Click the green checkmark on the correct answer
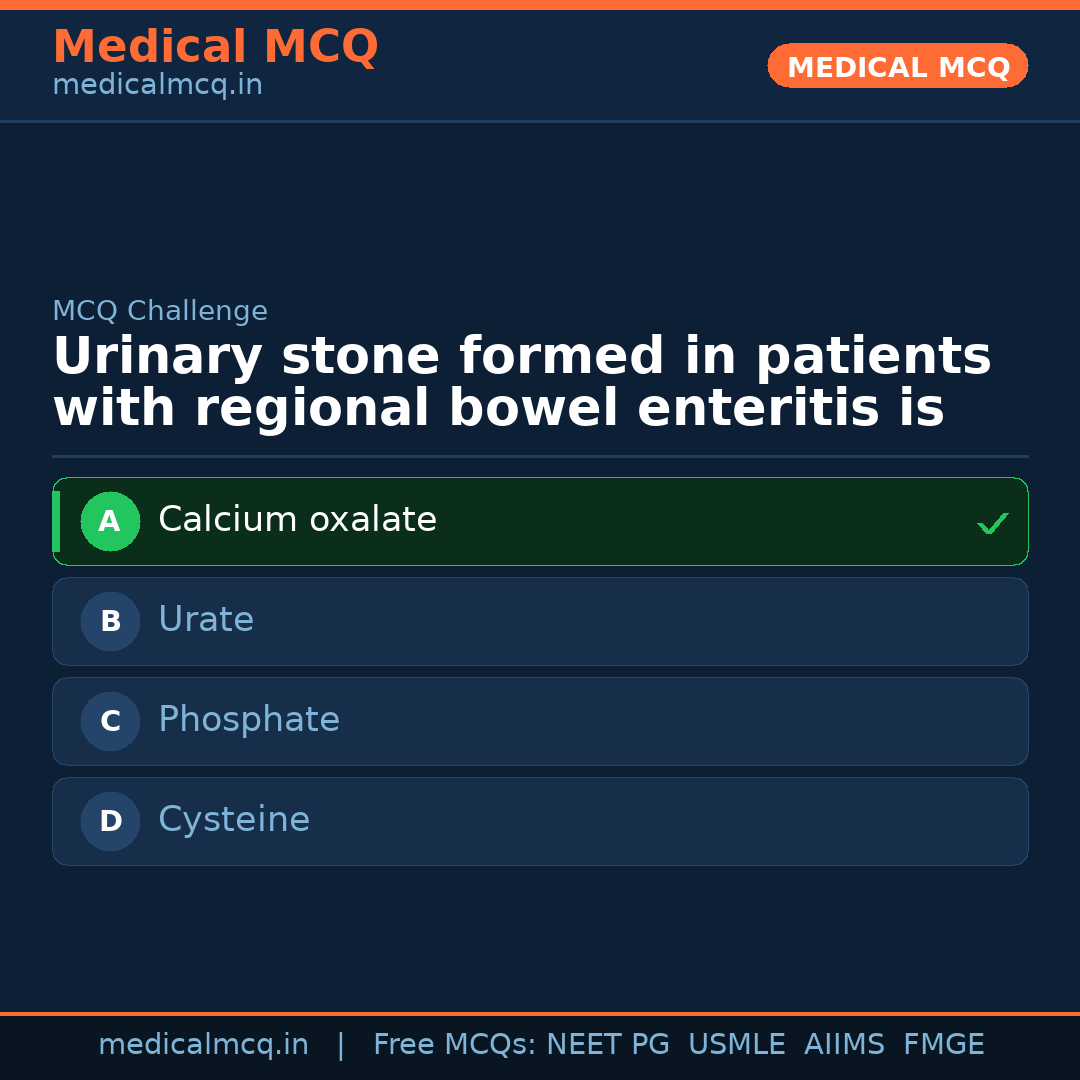 [992, 522]
